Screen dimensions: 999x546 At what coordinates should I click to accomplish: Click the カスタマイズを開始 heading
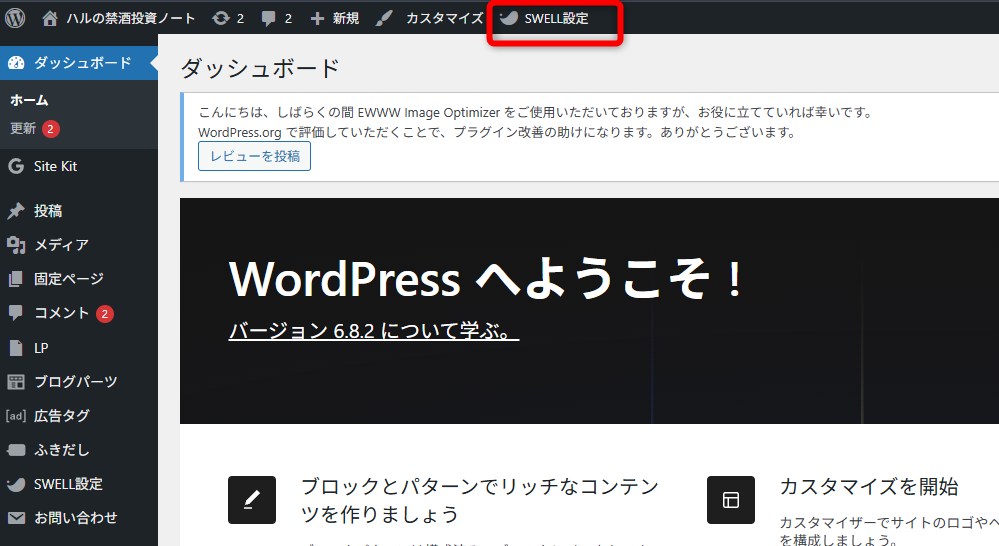pyautogui.click(x=869, y=487)
